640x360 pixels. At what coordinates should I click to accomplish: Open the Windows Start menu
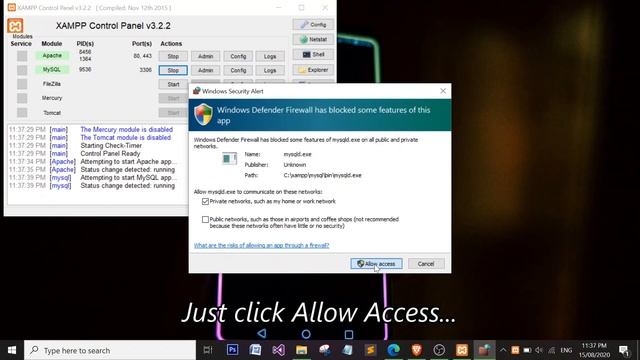[x=12, y=350]
